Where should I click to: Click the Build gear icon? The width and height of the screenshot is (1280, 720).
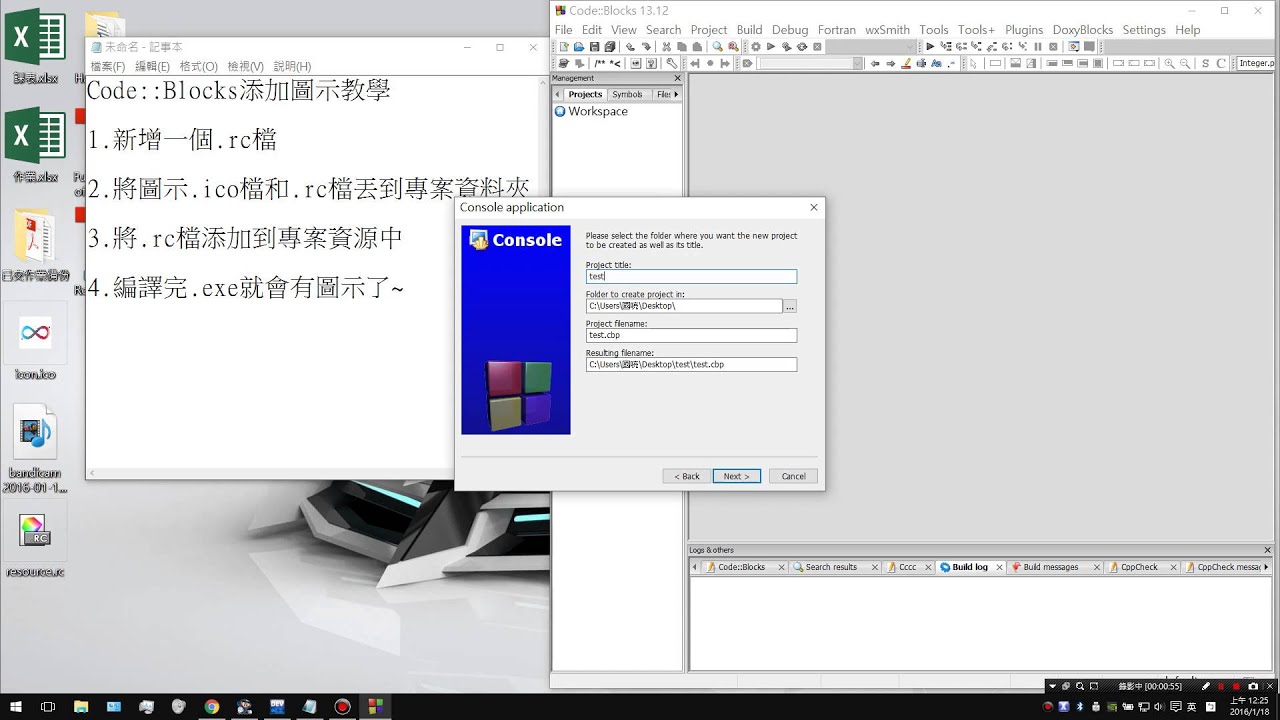point(755,46)
